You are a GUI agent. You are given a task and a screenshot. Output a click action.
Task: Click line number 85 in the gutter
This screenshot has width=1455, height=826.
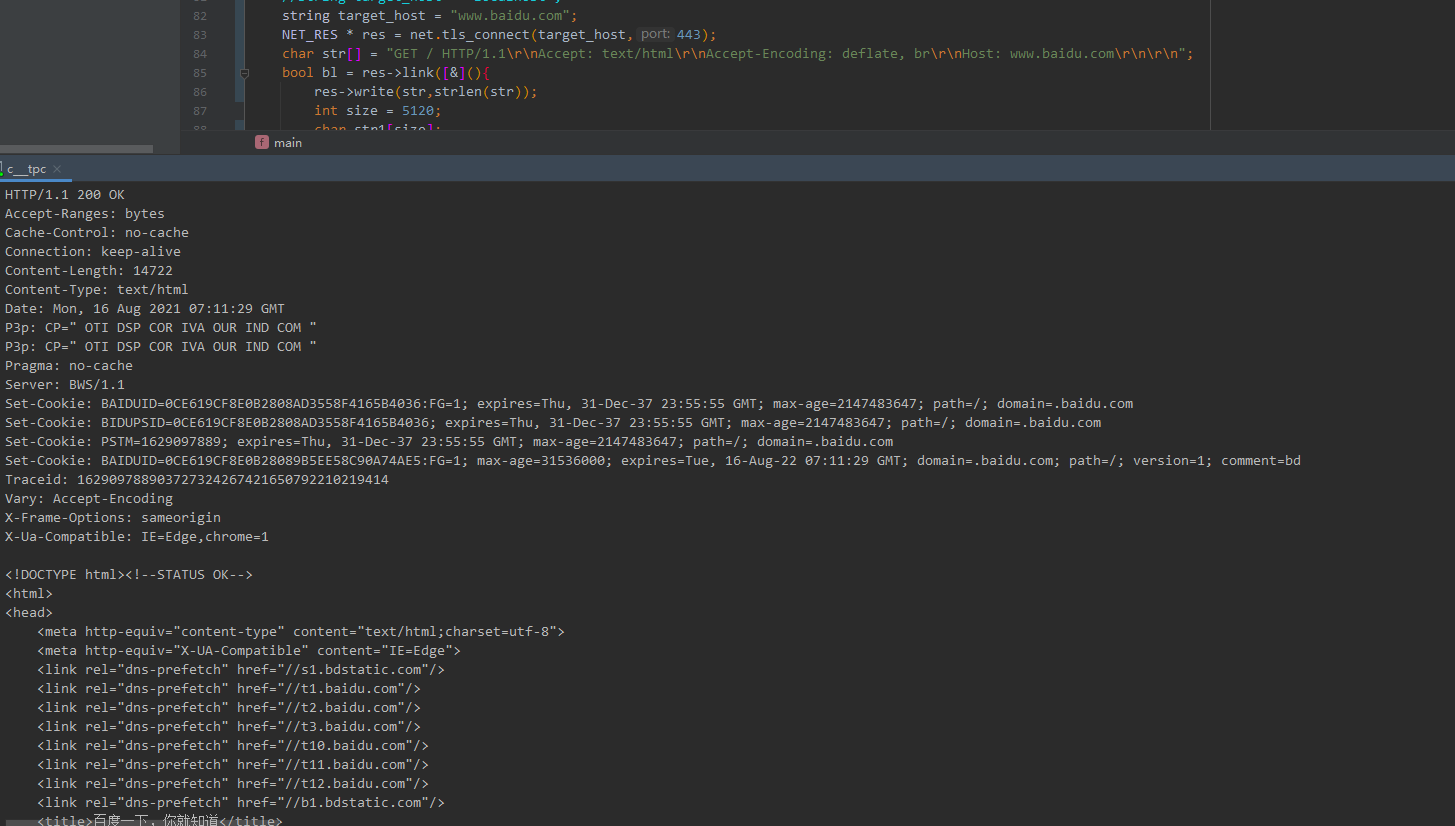pos(199,72)
